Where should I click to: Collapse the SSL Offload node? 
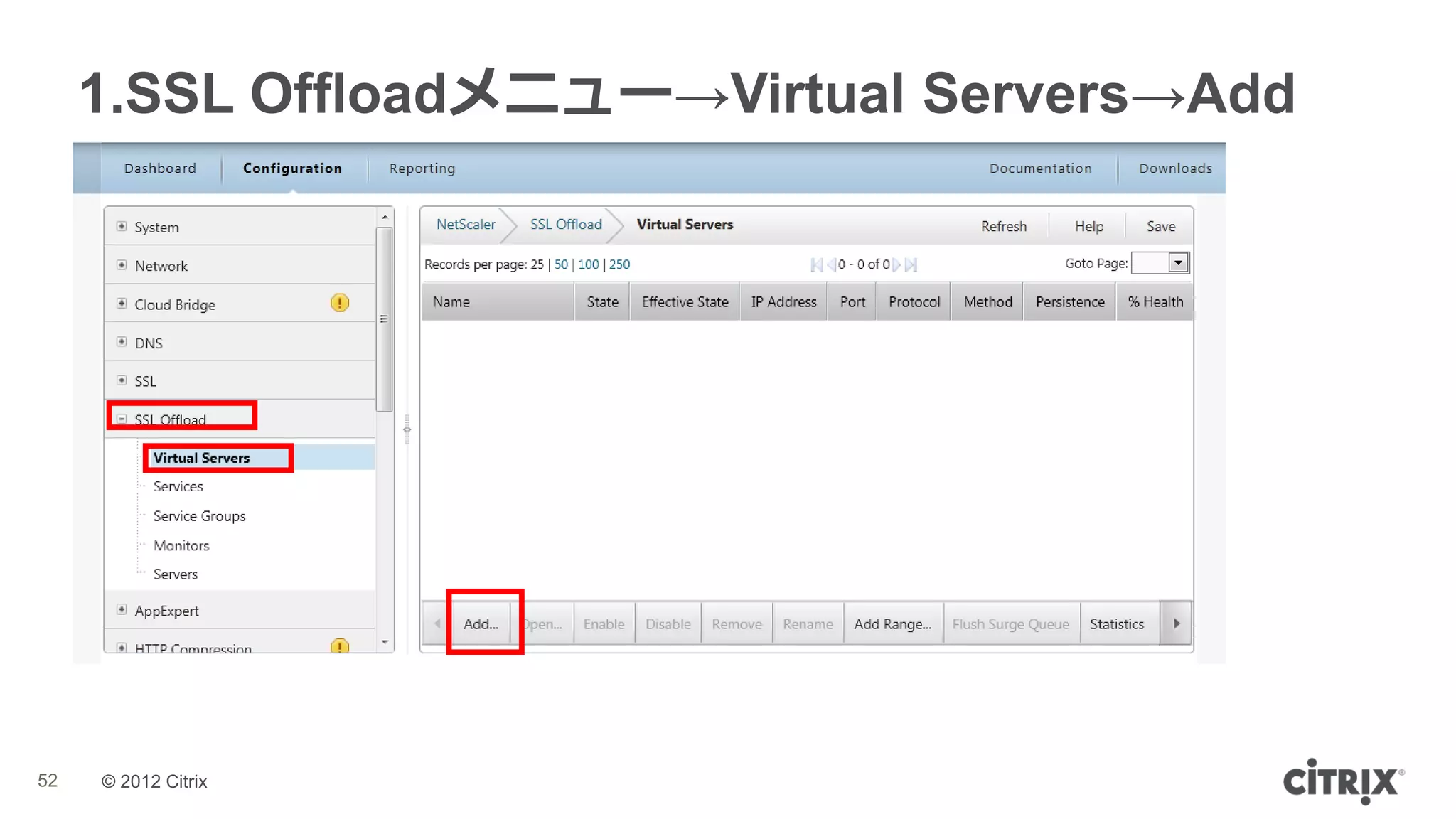(x=122, y=419)
